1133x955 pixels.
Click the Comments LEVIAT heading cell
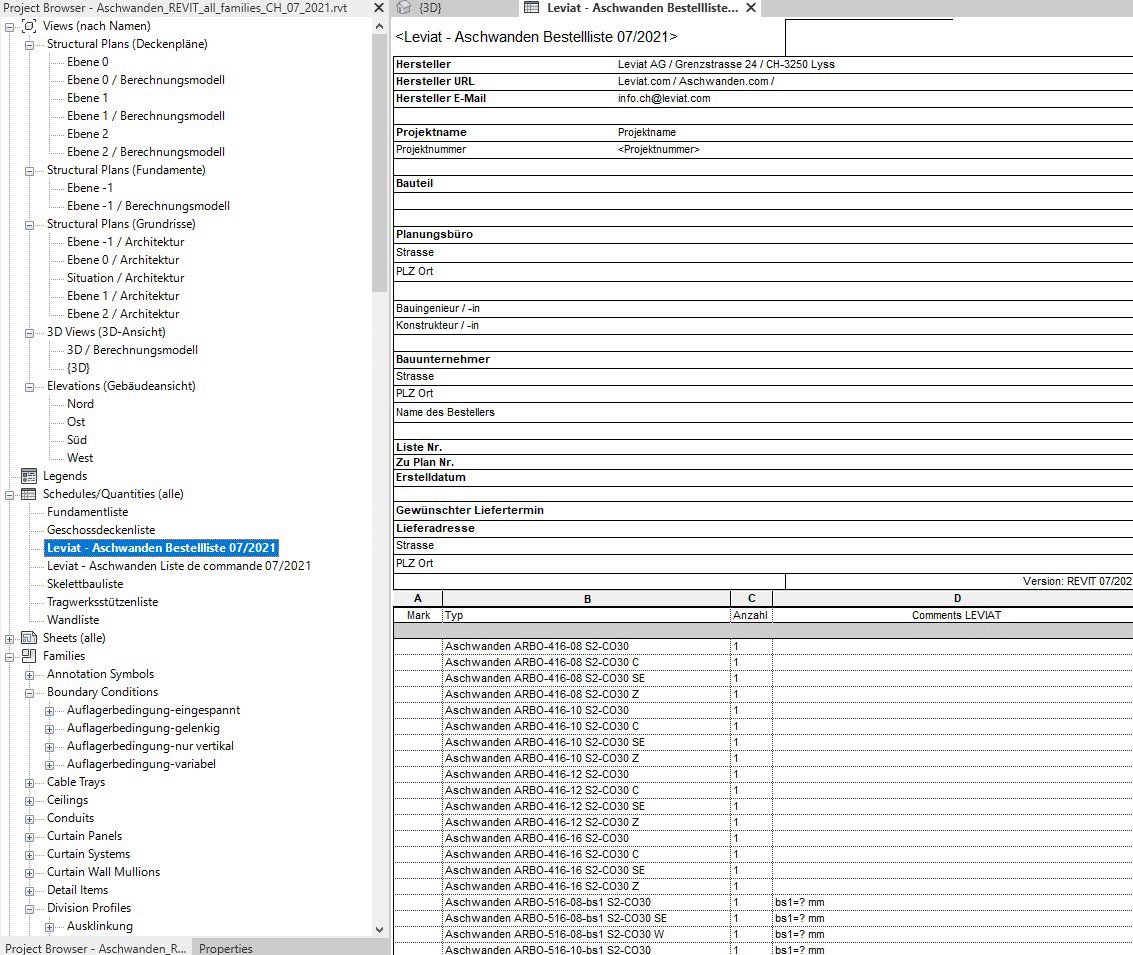[x=953, y=615]
